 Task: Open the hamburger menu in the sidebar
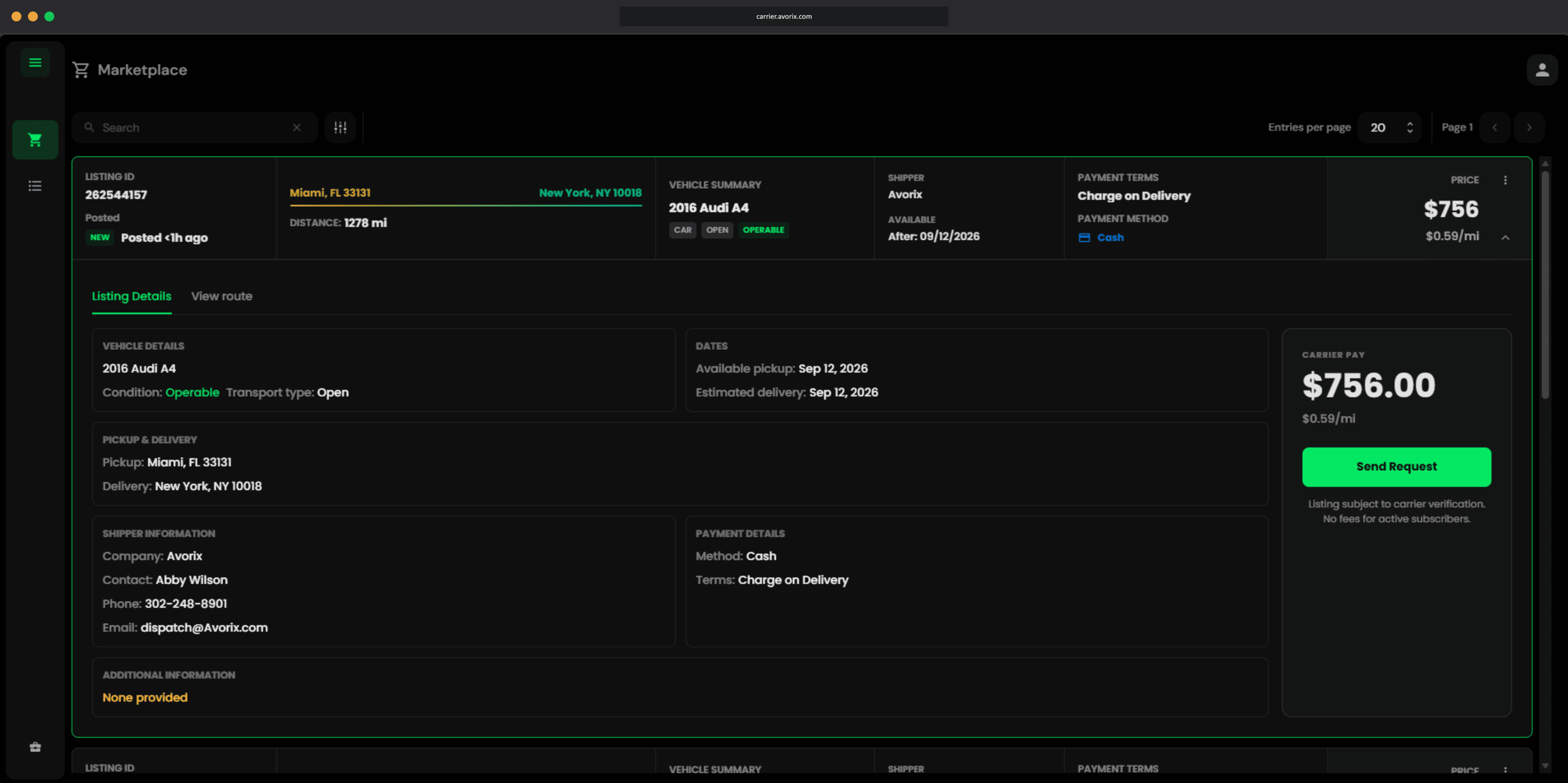coord(35,62)
